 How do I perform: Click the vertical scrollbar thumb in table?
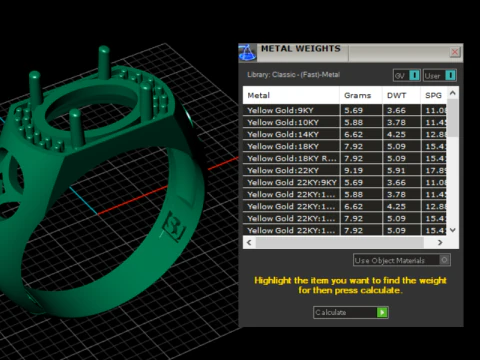click(x=452, y=118)
